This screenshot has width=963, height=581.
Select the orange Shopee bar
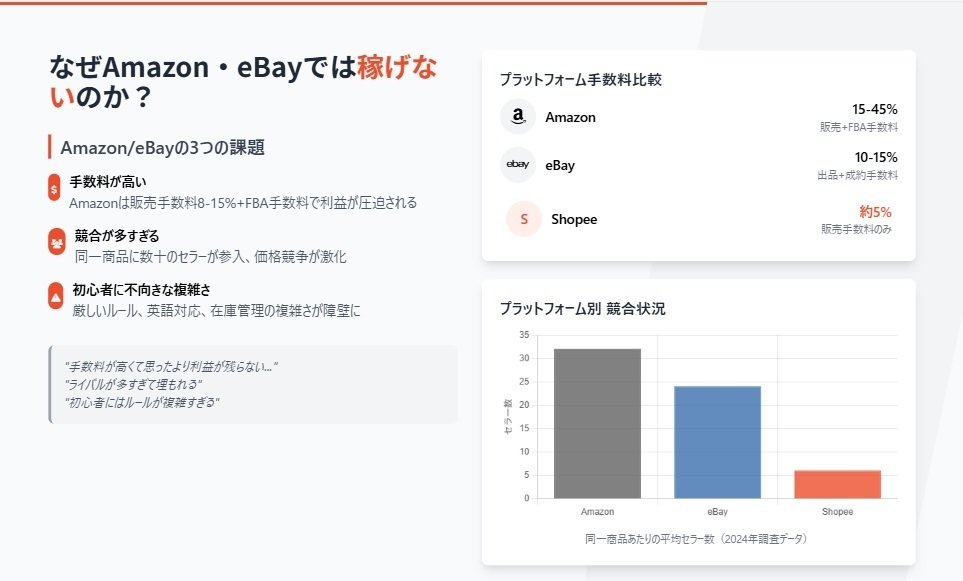click(838, 482)
